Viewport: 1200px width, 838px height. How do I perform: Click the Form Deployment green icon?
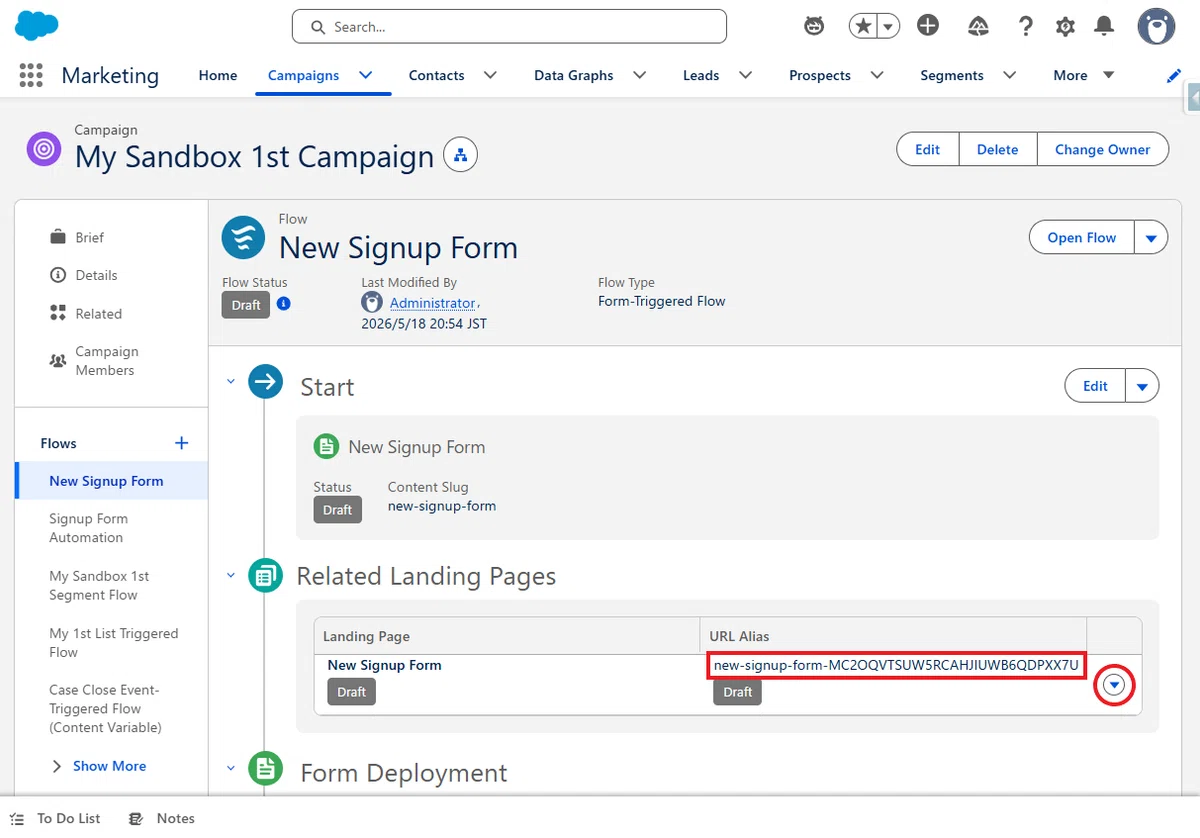point(266,768)
